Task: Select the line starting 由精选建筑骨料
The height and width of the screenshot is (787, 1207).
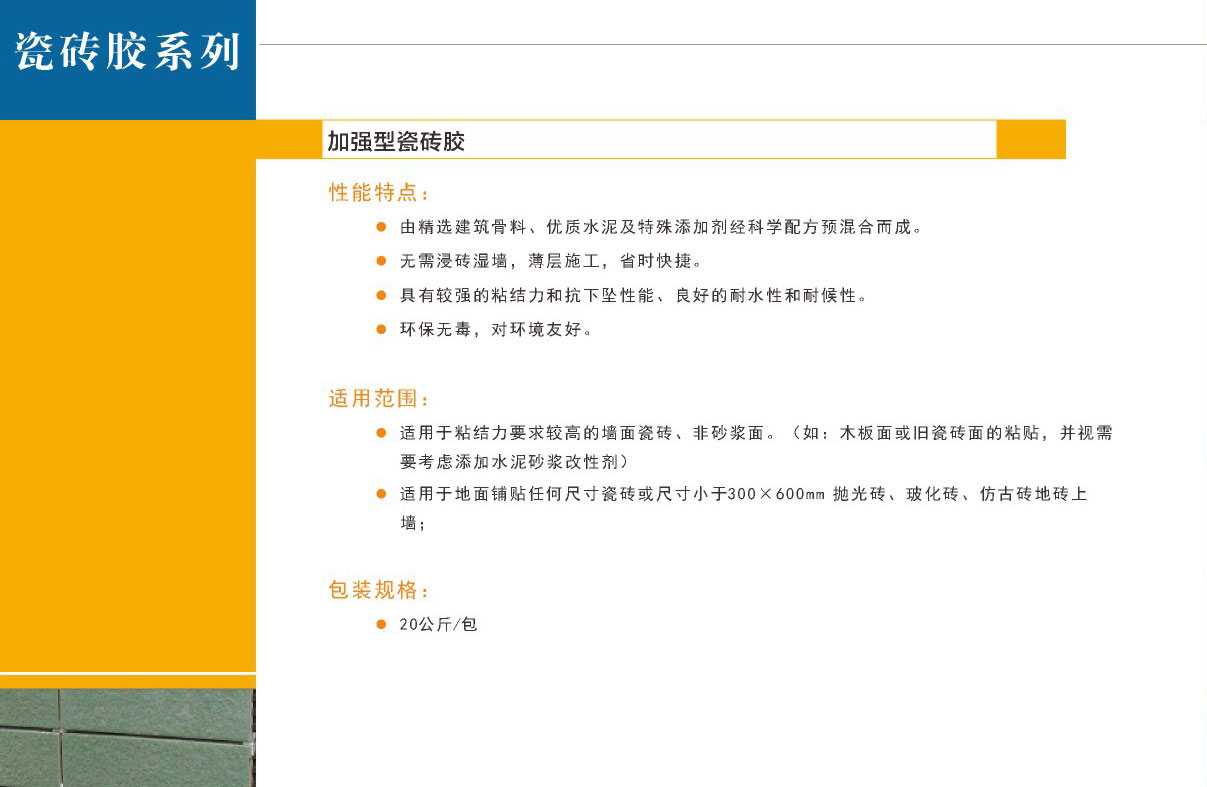Action: (x=661, y=227)
